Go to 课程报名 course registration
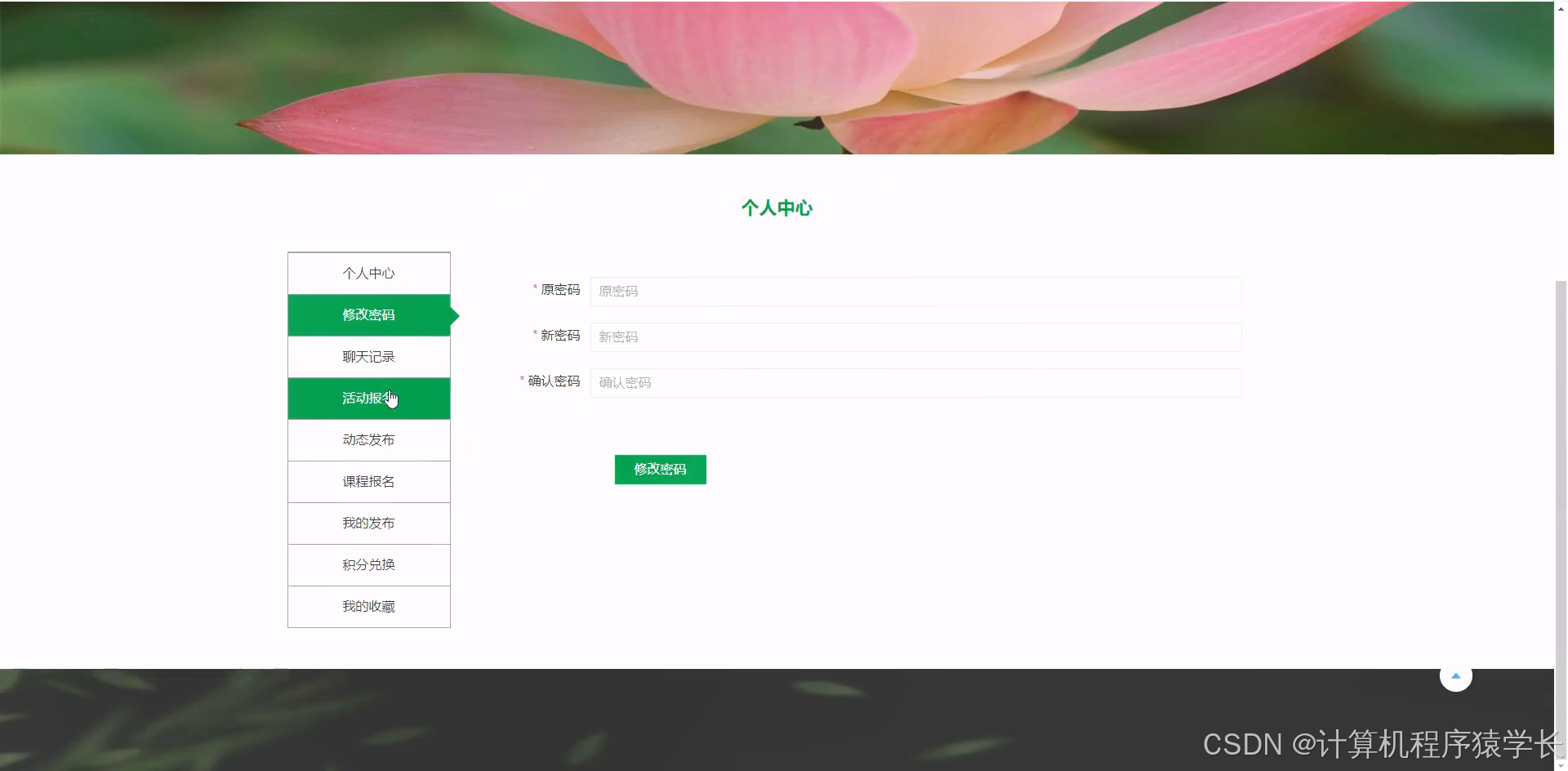 point(368,481)
